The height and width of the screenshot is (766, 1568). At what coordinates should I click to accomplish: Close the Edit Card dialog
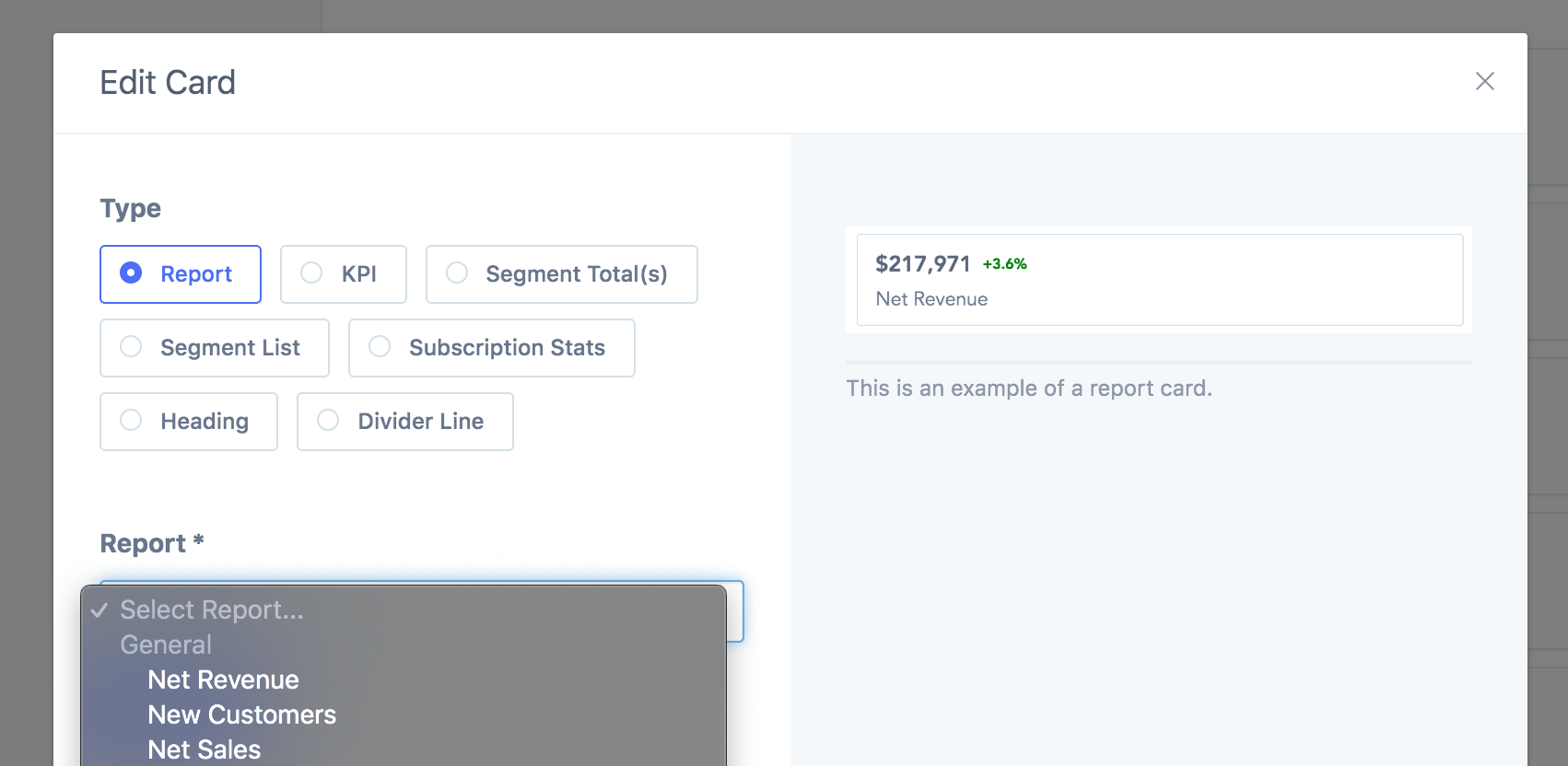tap(1484, 81)
